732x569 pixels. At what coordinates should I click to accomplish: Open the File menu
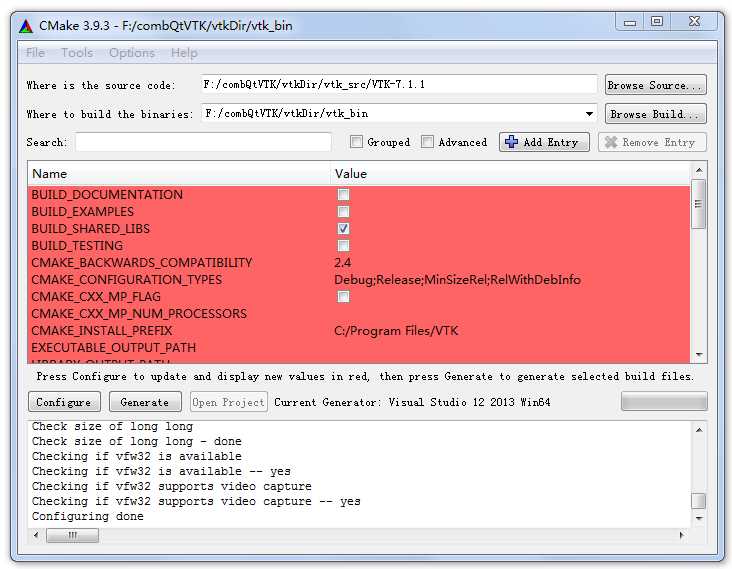pyautogui.click(x=35, y=53)
